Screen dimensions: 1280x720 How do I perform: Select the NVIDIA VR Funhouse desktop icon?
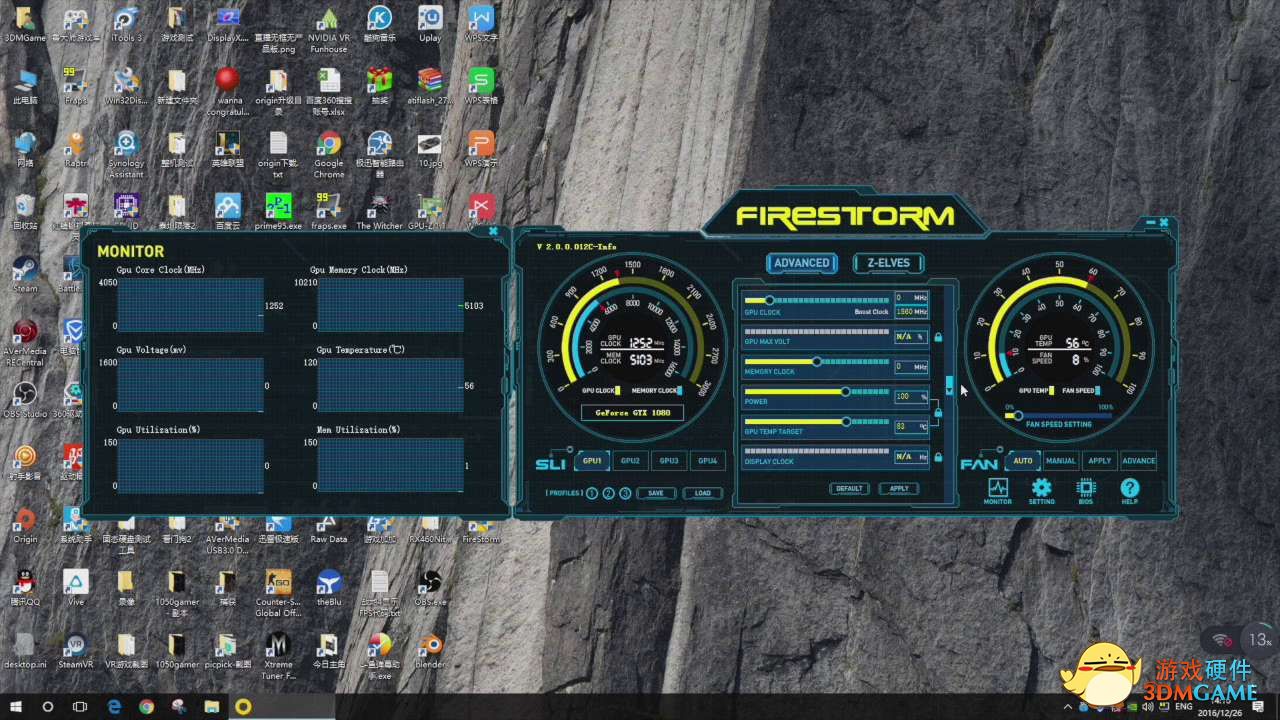[329, 31]
